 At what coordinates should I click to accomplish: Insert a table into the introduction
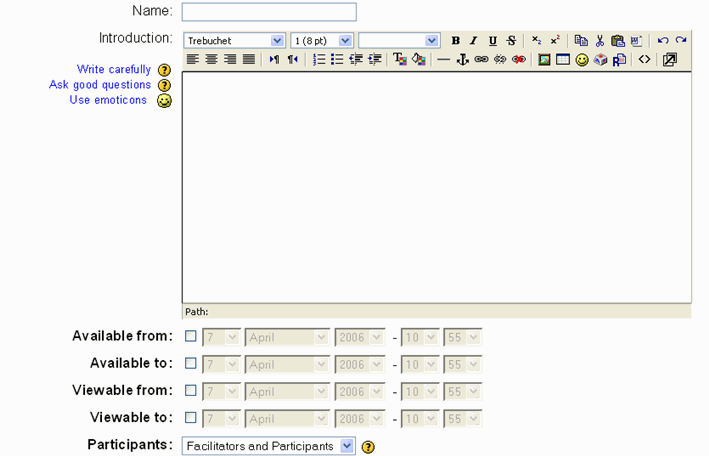[563, 60]
